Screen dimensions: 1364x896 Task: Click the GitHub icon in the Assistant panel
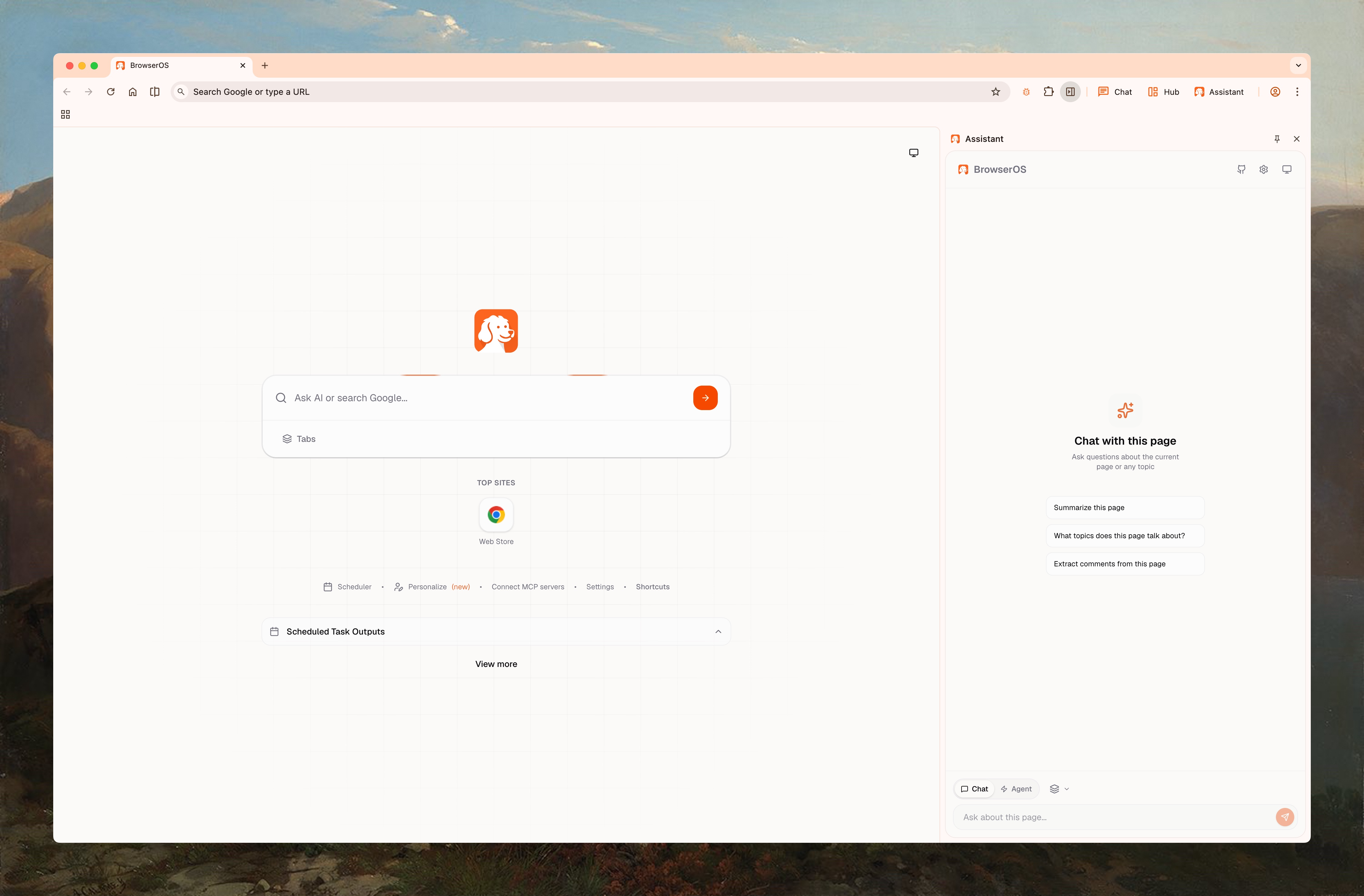pyautogui.click(x=1241, y=169)
